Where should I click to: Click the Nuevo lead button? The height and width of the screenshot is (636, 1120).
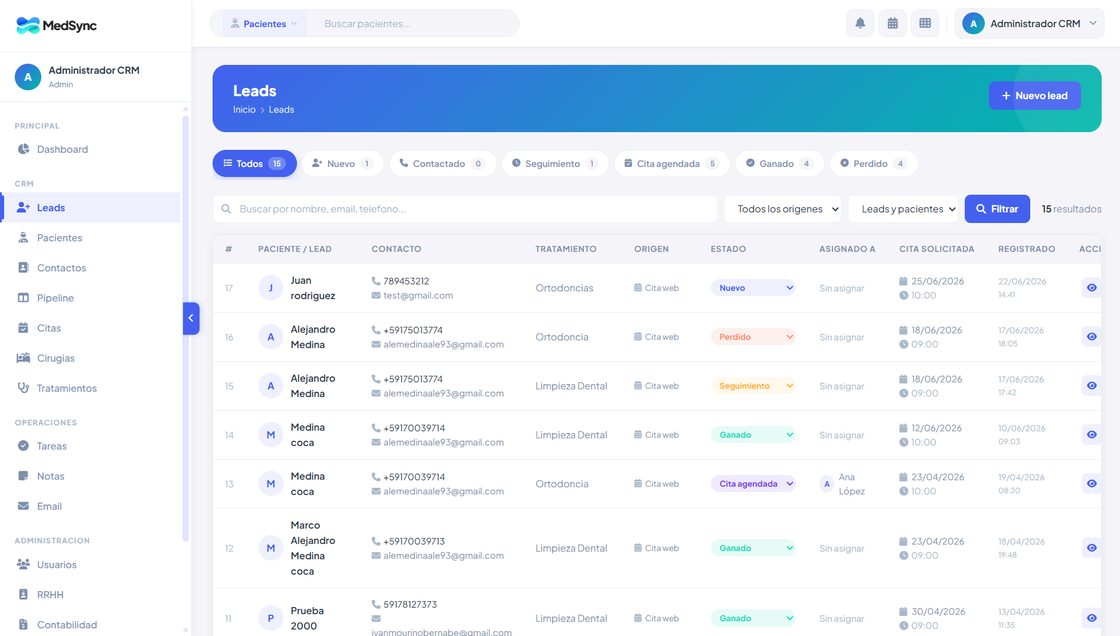point(1034,96)
